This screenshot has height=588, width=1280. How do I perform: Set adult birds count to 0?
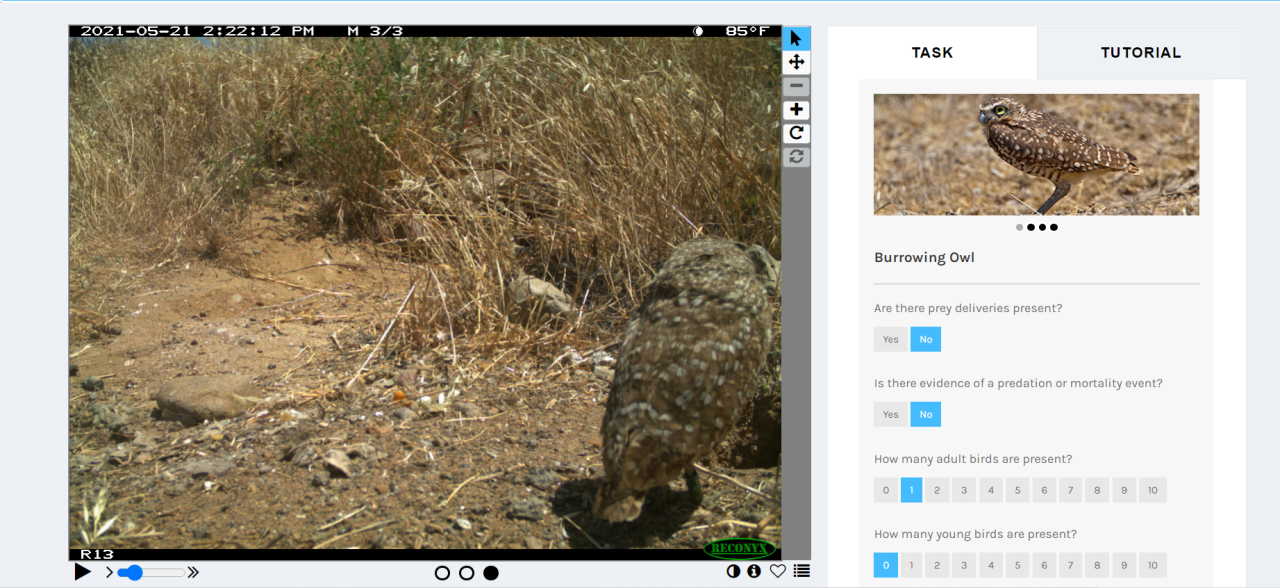(x=885, y=490)
